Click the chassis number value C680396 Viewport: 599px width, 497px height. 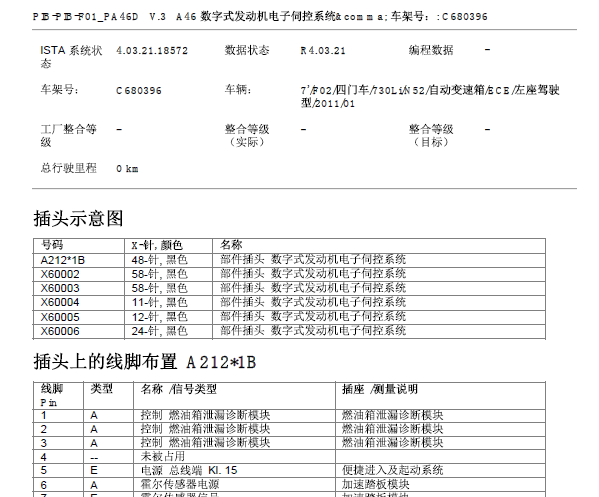click(x=139, y=91)
